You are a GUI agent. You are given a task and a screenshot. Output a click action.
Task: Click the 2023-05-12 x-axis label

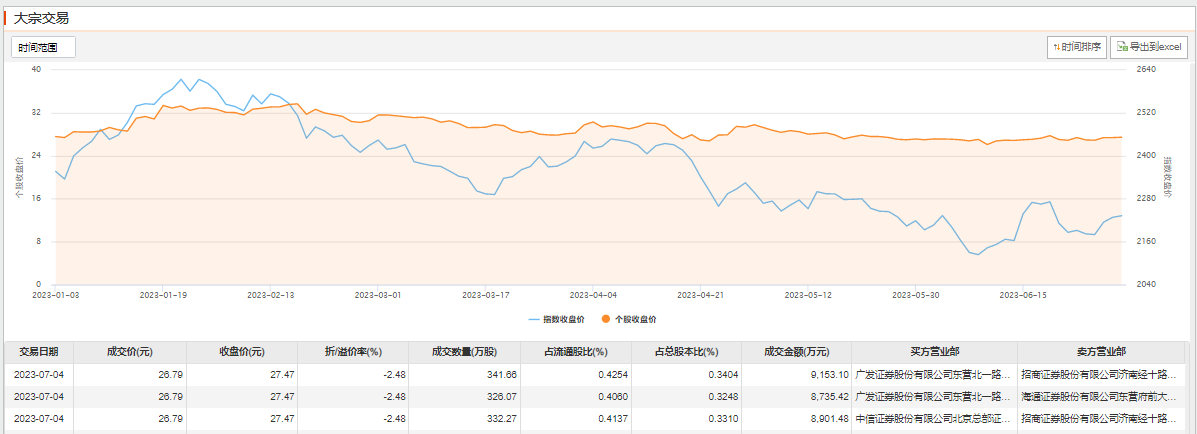(x=807, y=294)
